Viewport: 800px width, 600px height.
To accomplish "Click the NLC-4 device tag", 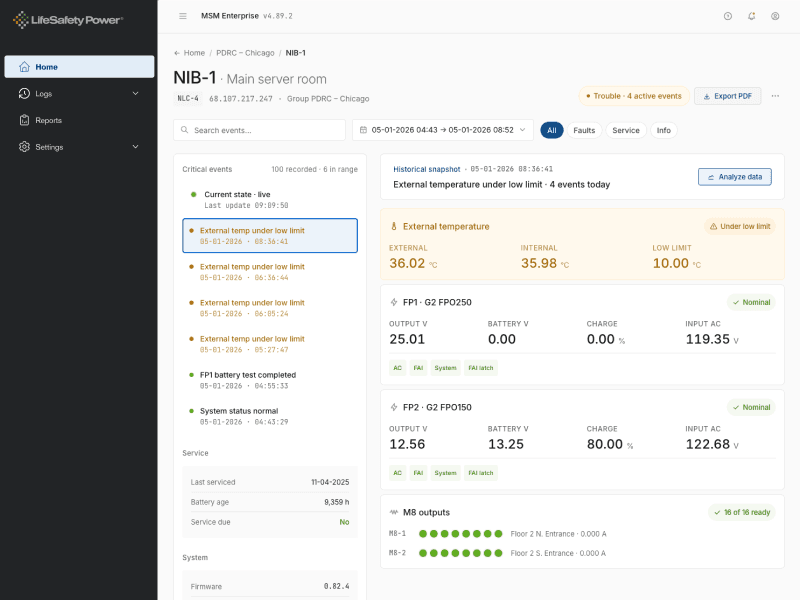I will [x=188, y=98].
